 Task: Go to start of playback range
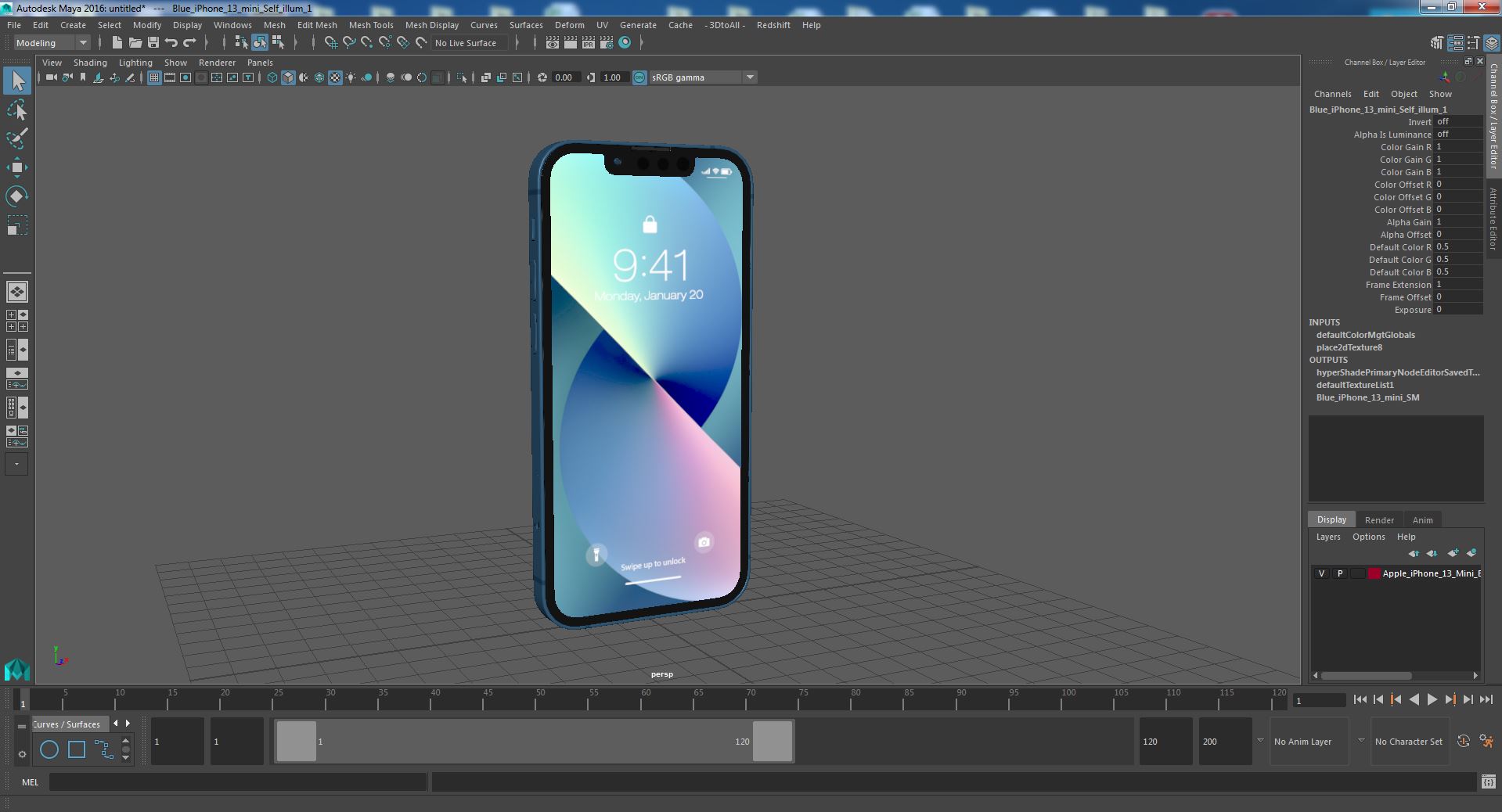(x=1360, y=700)
